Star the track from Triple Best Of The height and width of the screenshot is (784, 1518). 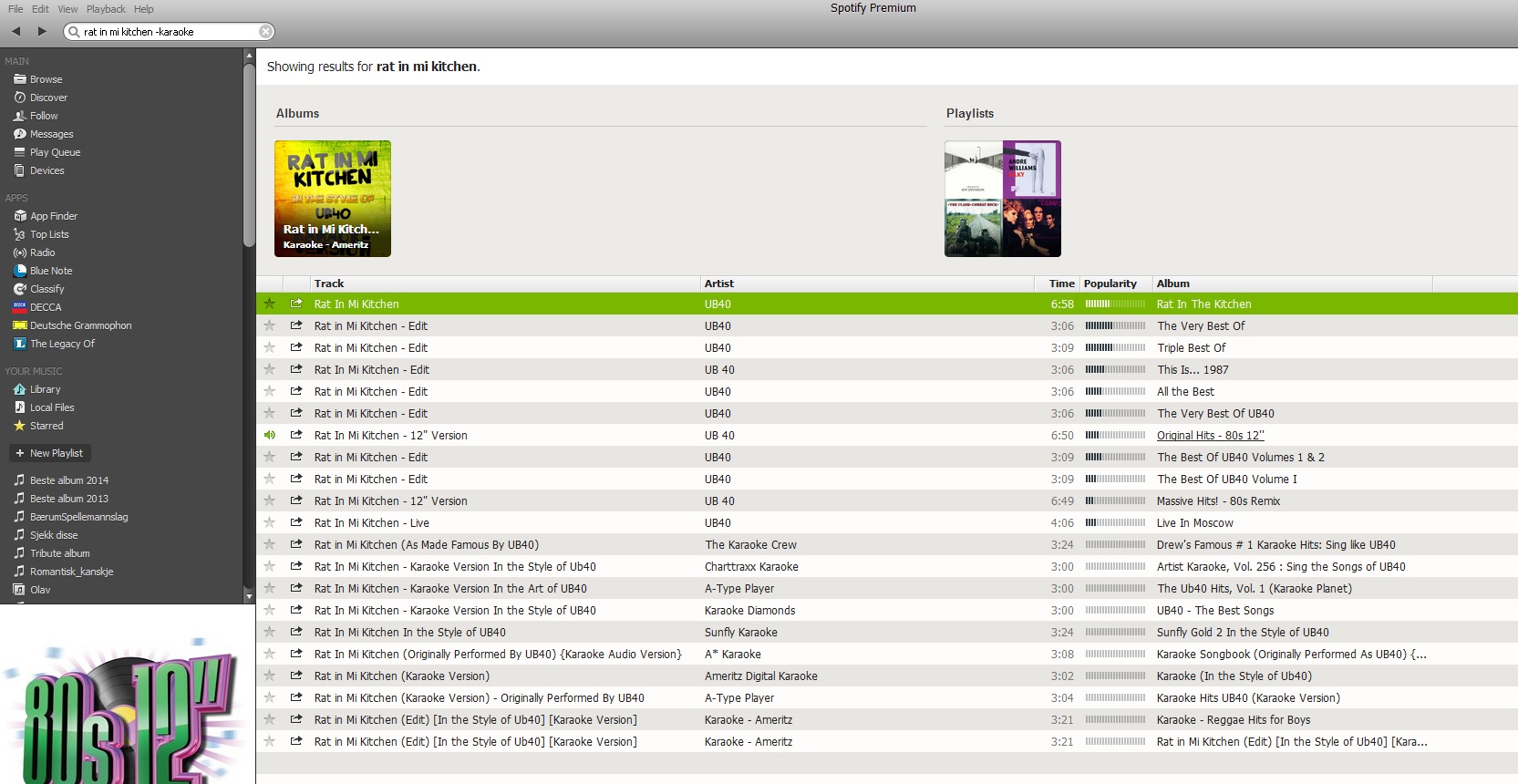269,347
